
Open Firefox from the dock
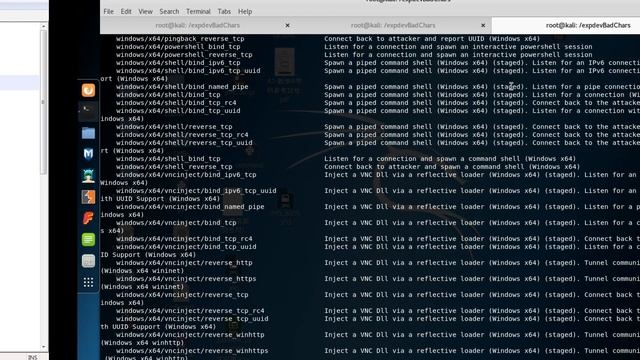[x=88, y=90]
